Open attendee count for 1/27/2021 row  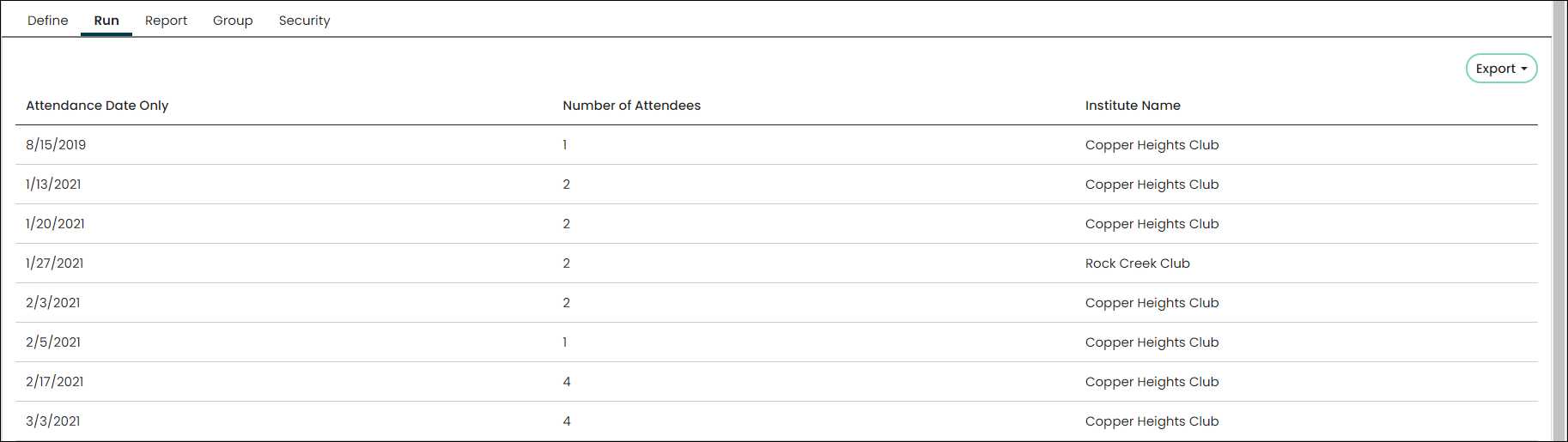566,263
